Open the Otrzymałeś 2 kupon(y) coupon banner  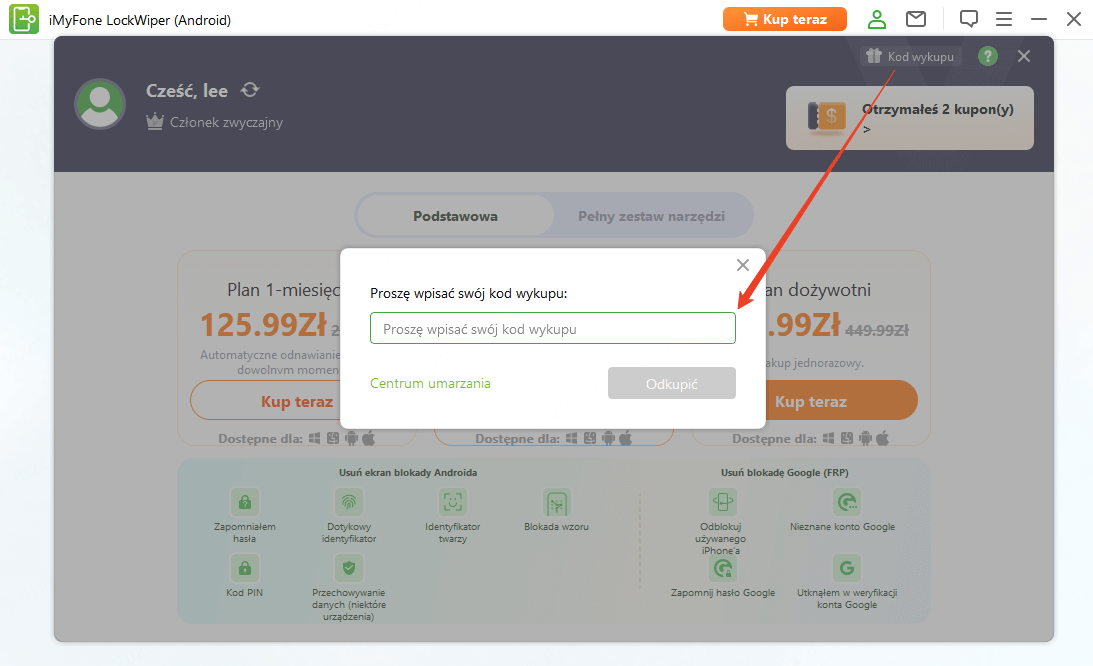point(910,118)
